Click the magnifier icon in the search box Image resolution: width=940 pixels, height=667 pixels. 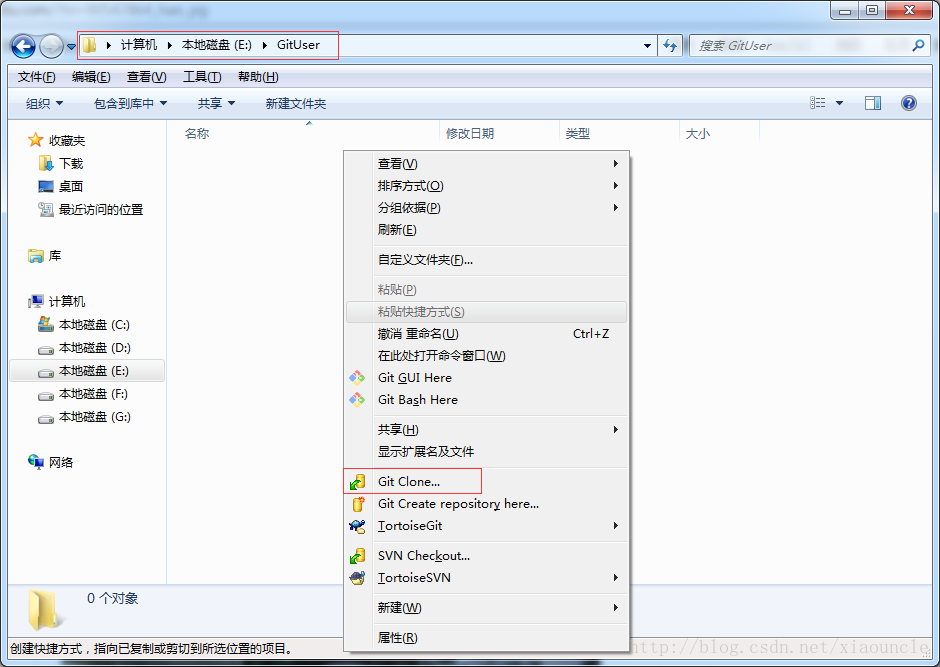[918, 45]
